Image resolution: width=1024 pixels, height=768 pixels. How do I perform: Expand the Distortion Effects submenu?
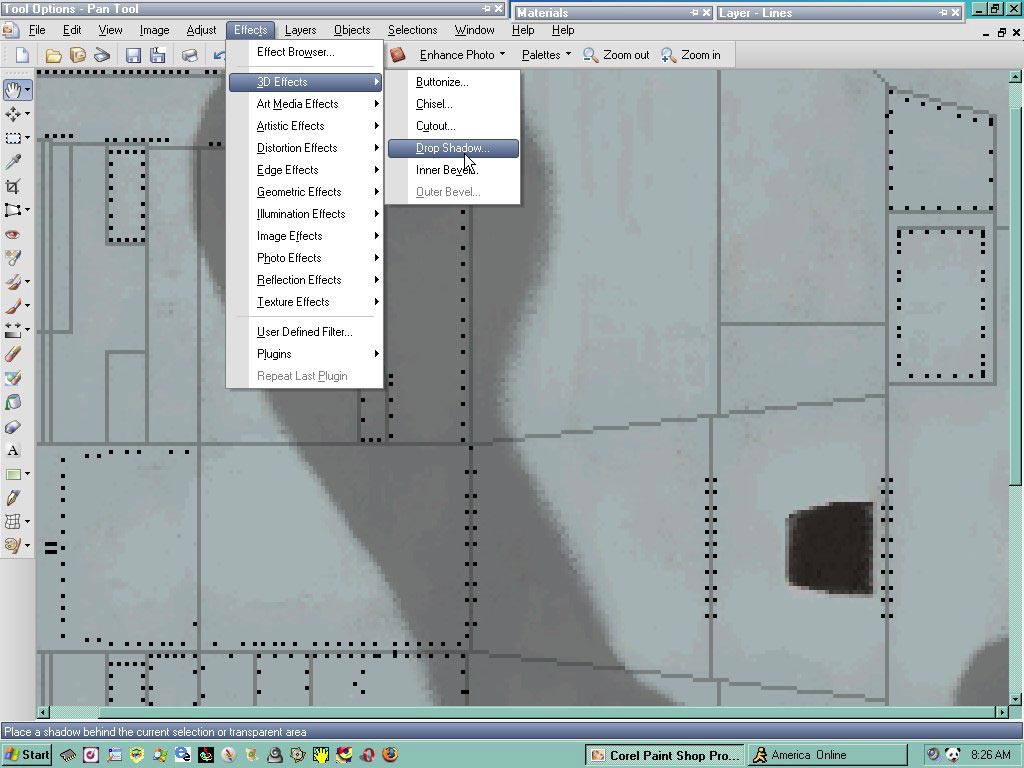tap(305, 148)
